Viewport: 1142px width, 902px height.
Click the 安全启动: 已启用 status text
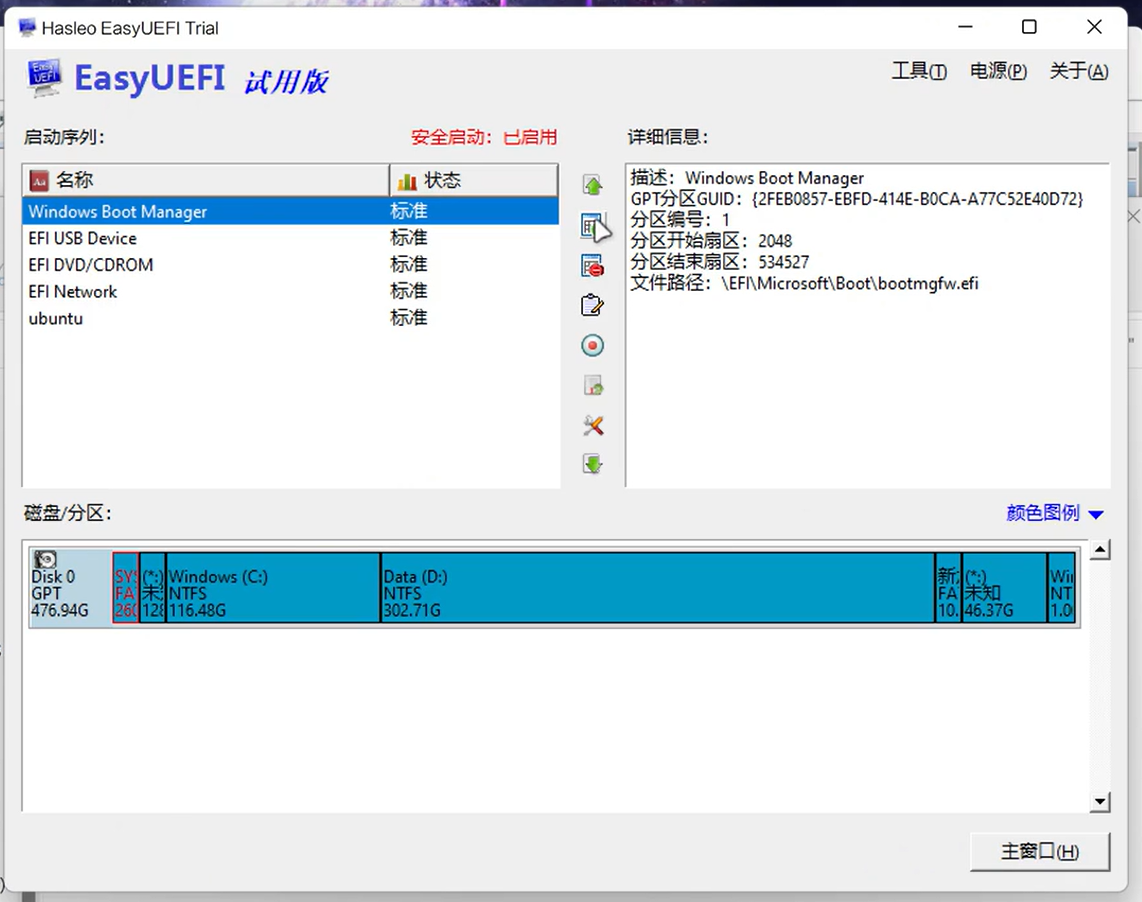click(x=484, y=137)
